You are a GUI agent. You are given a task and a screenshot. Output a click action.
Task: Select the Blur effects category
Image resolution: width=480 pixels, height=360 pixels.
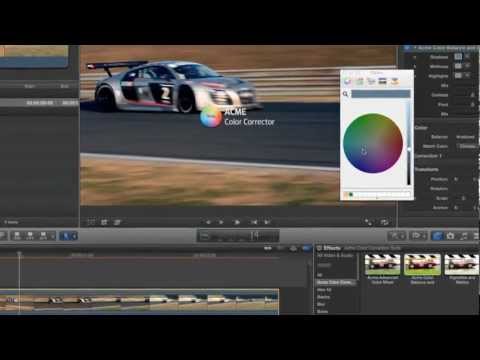[321, 304]
